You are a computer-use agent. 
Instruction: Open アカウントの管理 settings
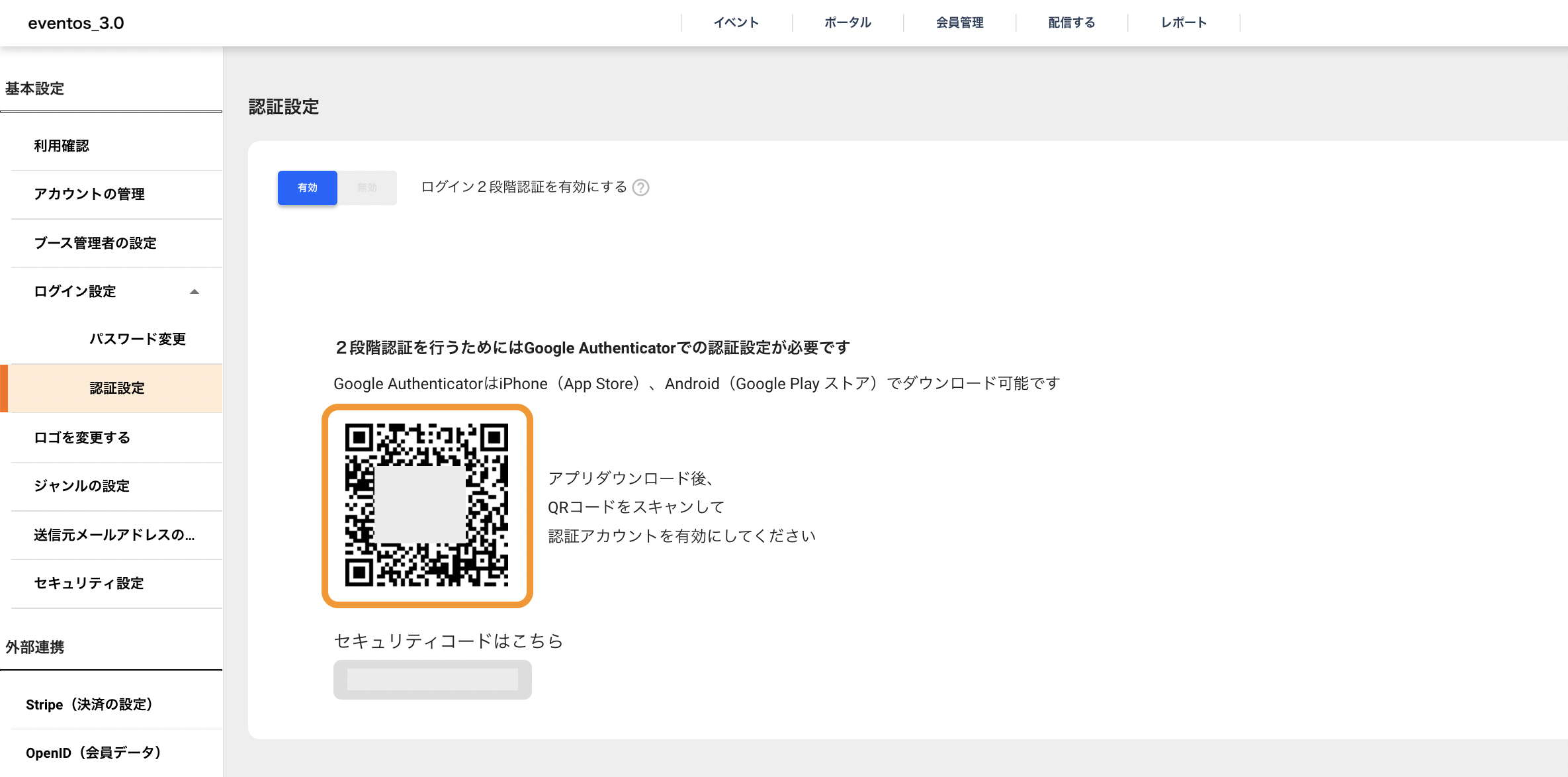89,194
